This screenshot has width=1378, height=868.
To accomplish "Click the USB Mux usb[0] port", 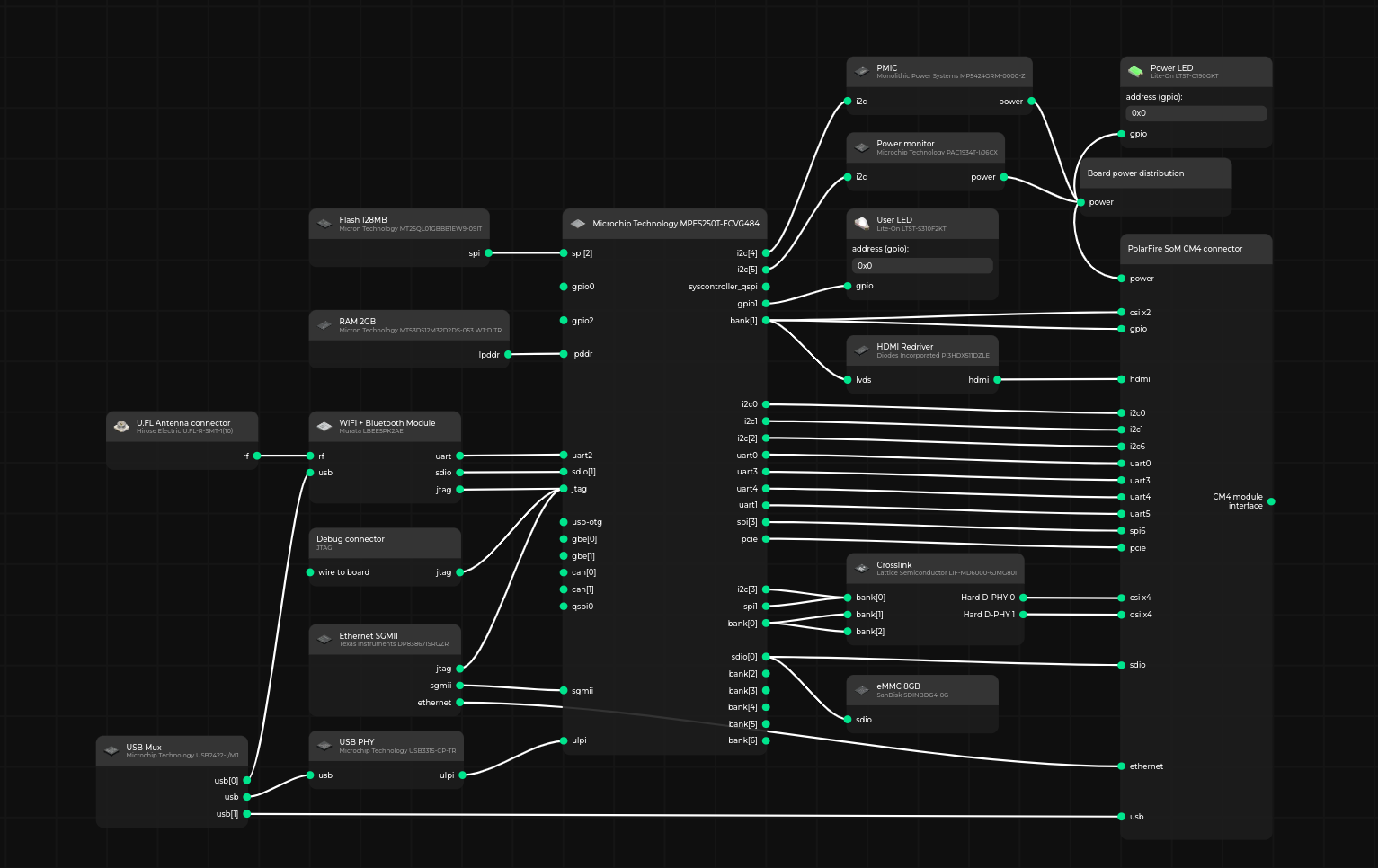I will pyautogui.click(x=247, y=781).
